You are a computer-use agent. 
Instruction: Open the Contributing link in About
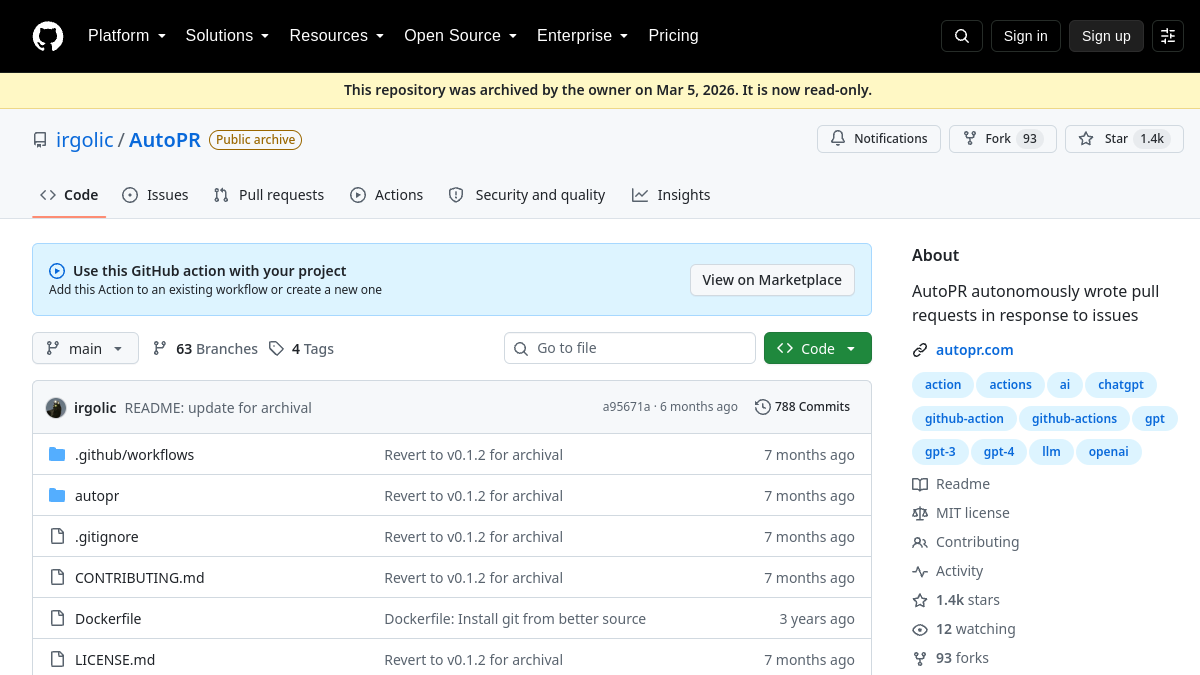(x=966, y=542)
